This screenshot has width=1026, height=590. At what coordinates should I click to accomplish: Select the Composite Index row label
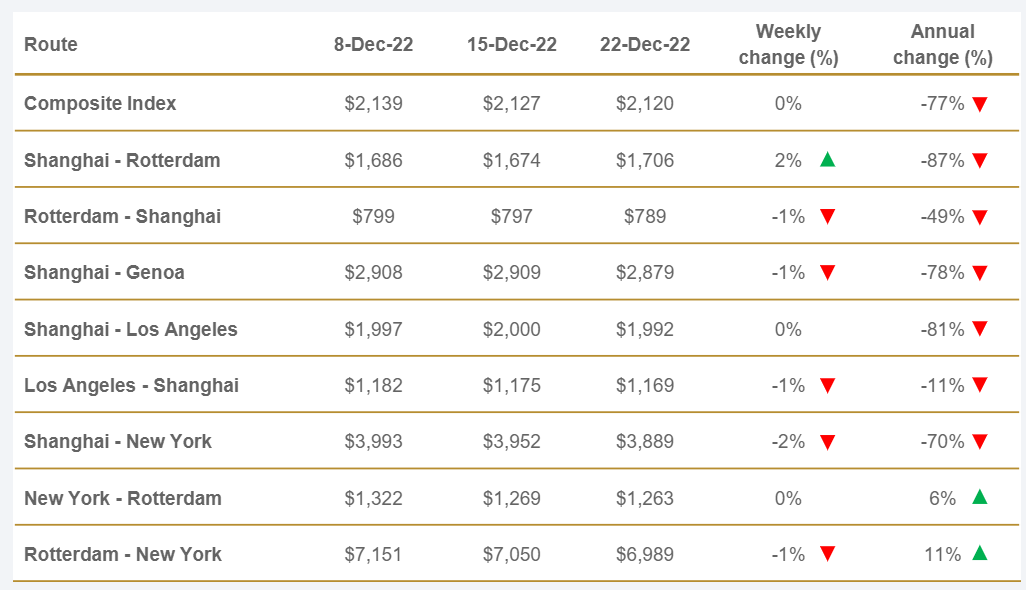(x=100, y=103)
